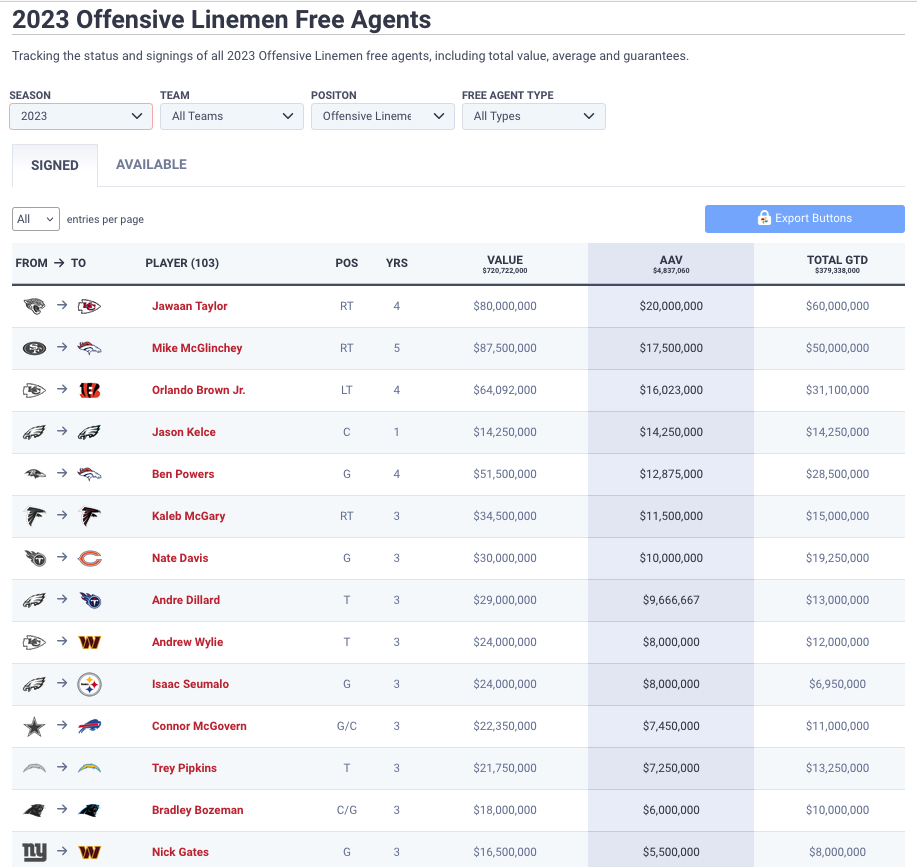
Task: Click Giants logo in Nick Gates row
Action: tap(34, 852)
